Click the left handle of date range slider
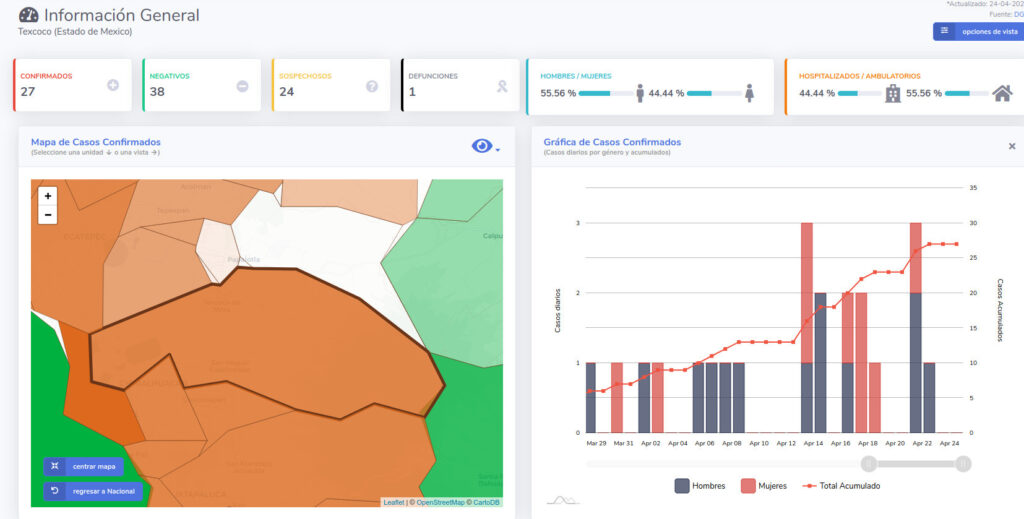Screen dimensions: 1024x519 point(869,463)
